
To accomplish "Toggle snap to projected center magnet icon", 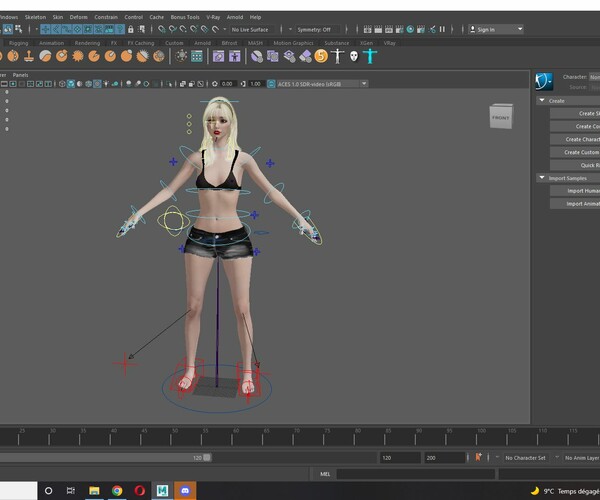I will [x=194, y=29].
